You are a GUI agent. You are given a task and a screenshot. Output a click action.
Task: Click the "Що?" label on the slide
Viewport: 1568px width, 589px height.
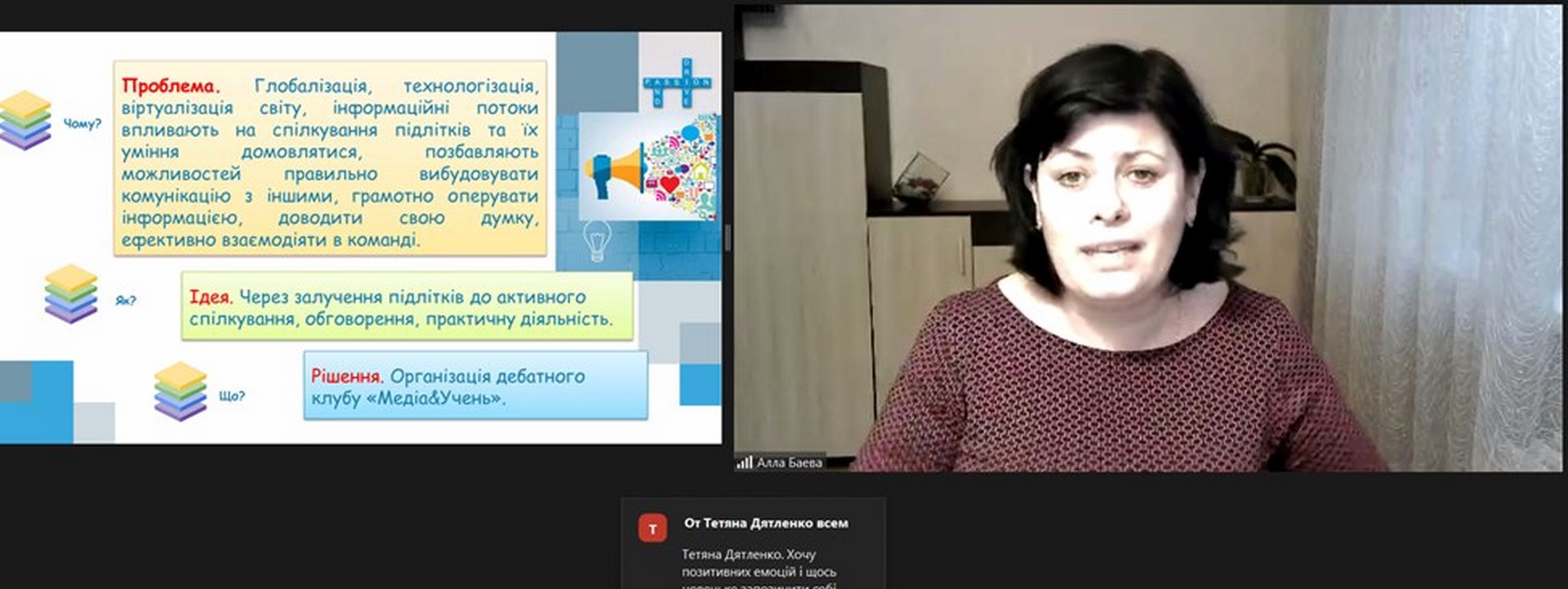point(231,396)
